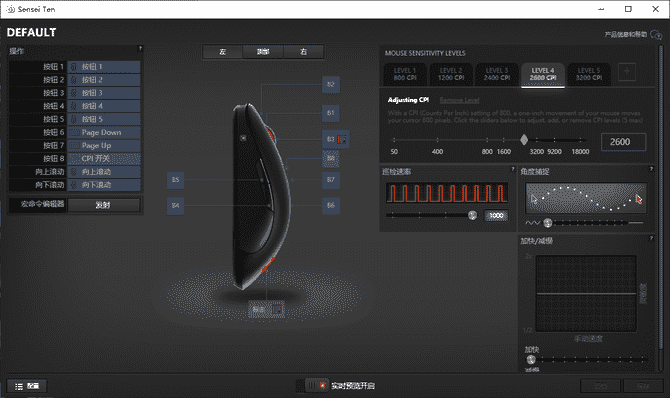670x398 pixels.
Task: Click the polling rate slider knob
Action: coord(472,215)
